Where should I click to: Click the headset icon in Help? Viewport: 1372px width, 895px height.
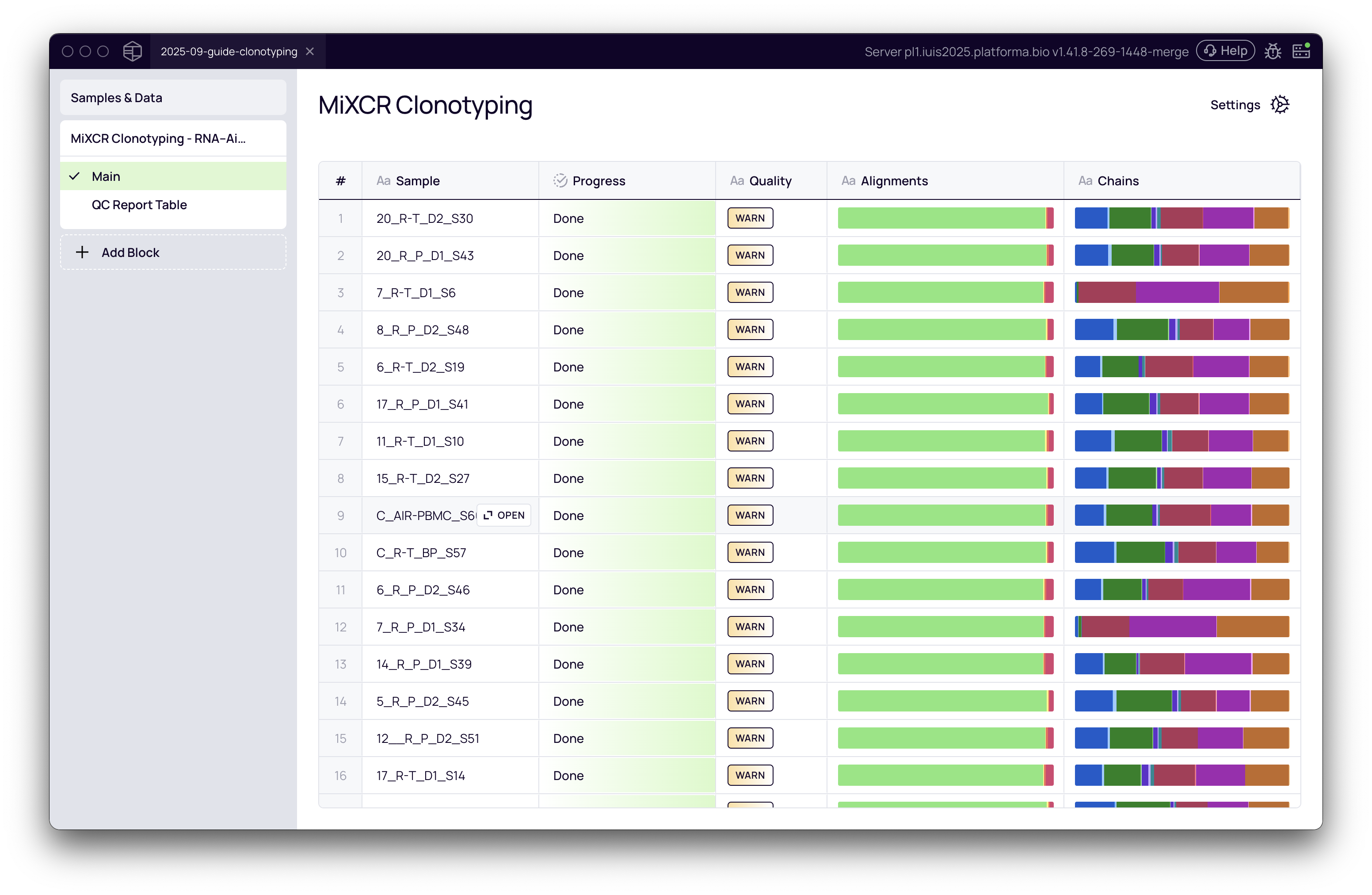tap(1210, 51)
